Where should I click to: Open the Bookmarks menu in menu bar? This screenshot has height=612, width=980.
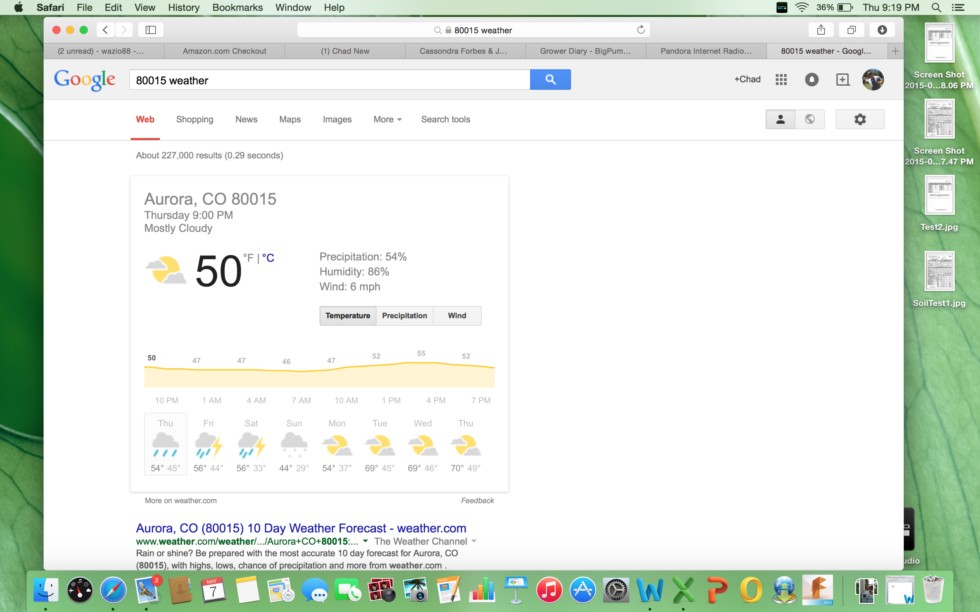point(237,7)
